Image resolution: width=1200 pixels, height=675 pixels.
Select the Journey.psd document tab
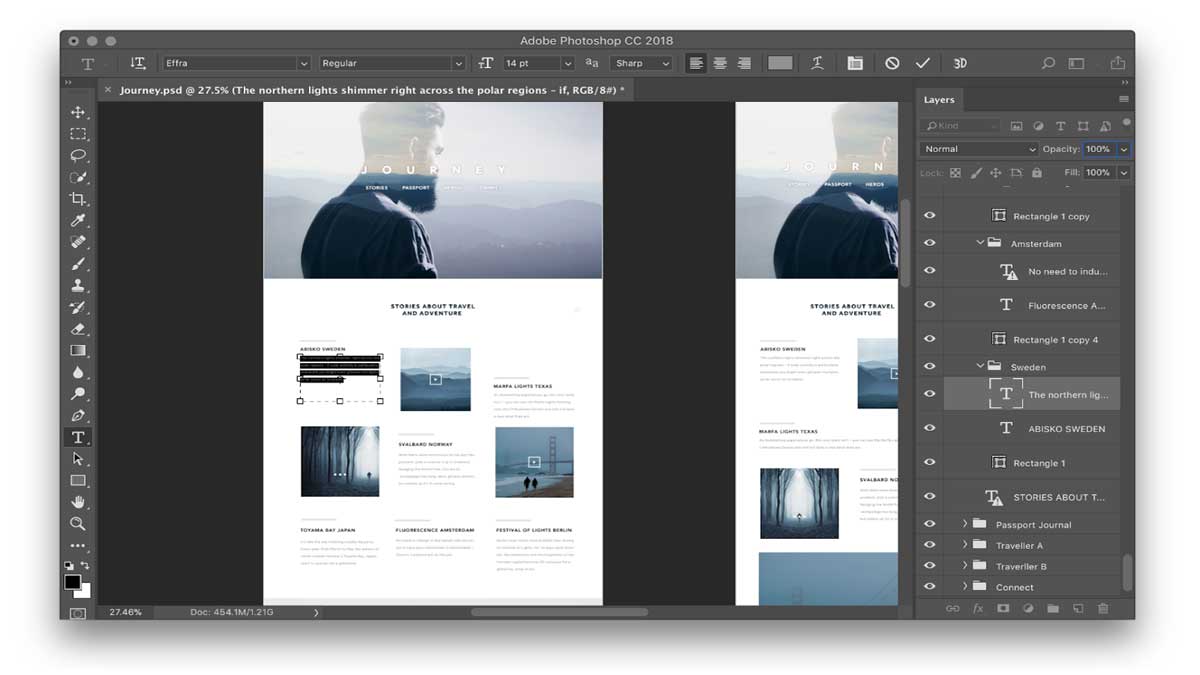[372, 90]
